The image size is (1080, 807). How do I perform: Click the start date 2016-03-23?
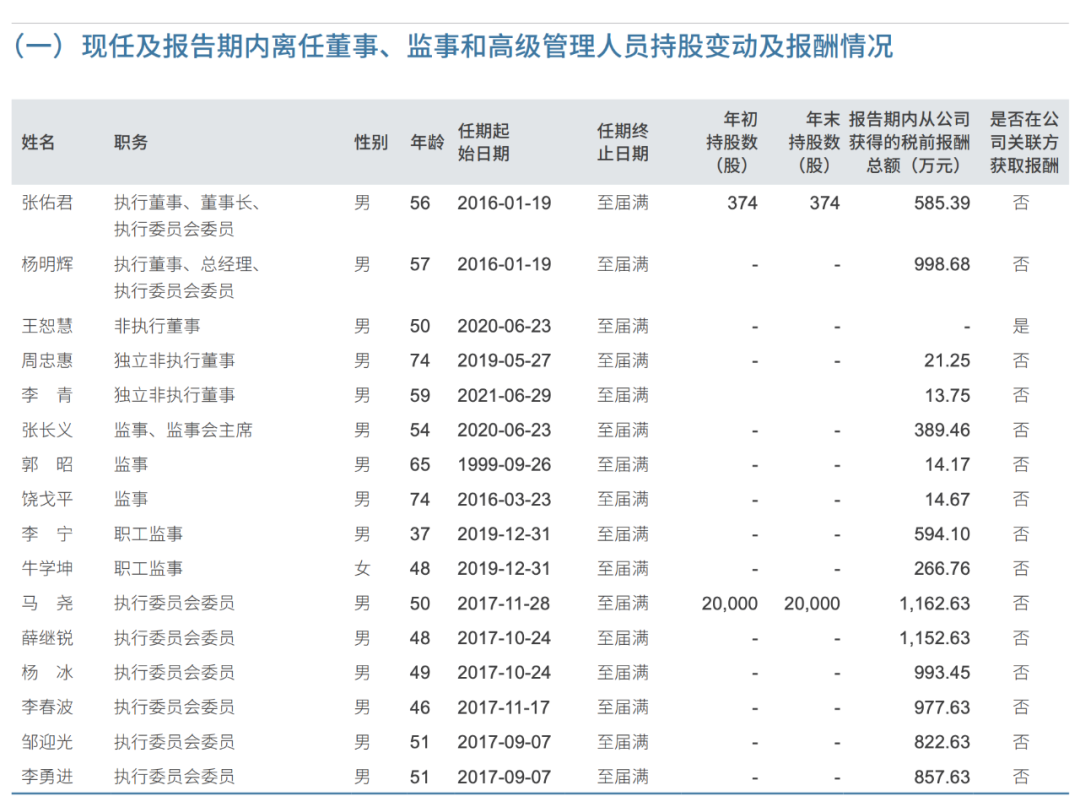tap(504, 499)
